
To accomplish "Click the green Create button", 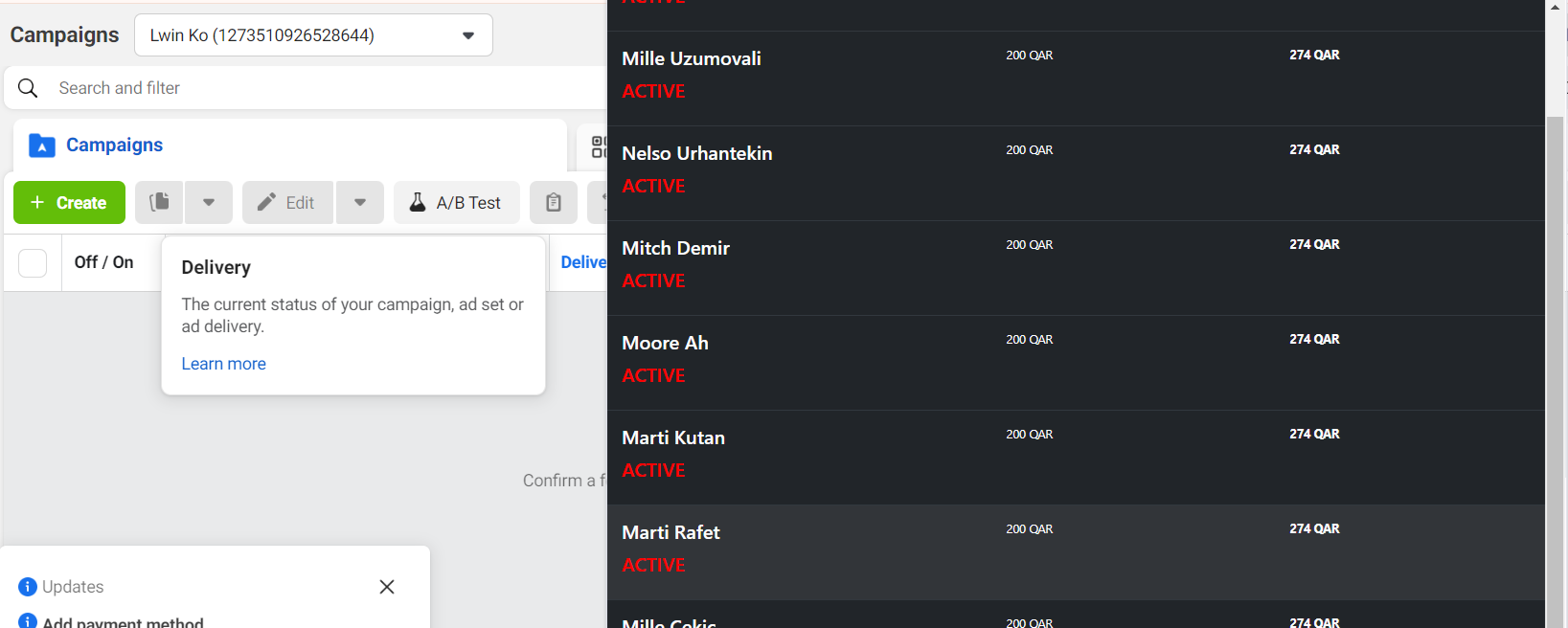I will click(69, 202).
